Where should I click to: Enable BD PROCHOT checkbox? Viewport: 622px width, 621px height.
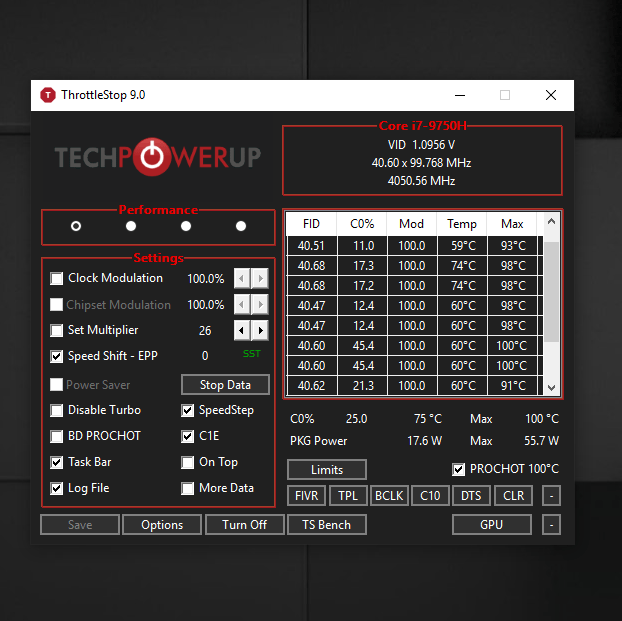tap(56, 436)
